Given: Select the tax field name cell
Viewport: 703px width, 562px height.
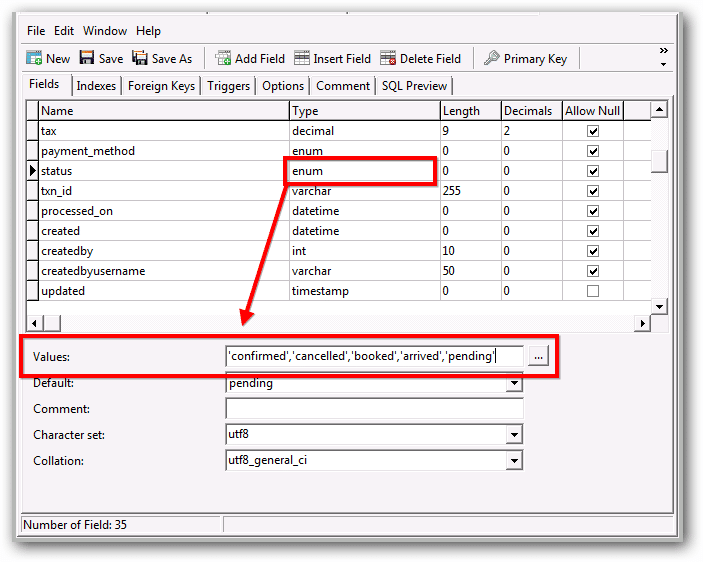Looking at the screenshot, I should pyautogui.click(x=164, y=131).
